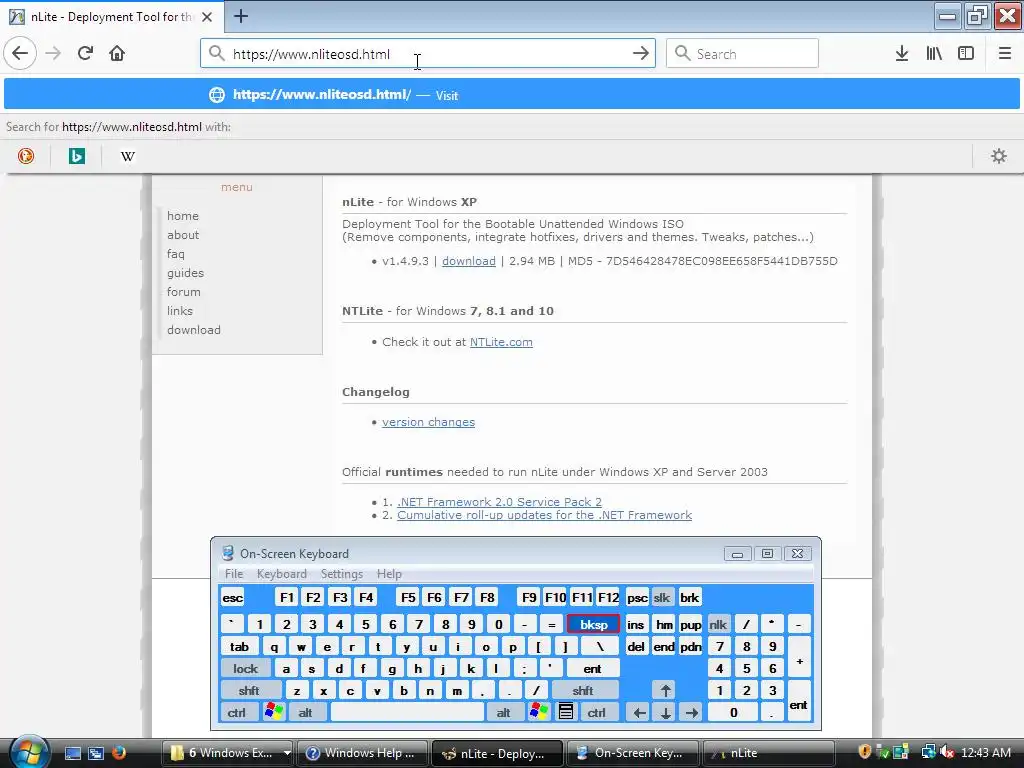1024x768 pixels.
Task: Search with Wikipedia engine icon
Action: (x=128, y=156)
